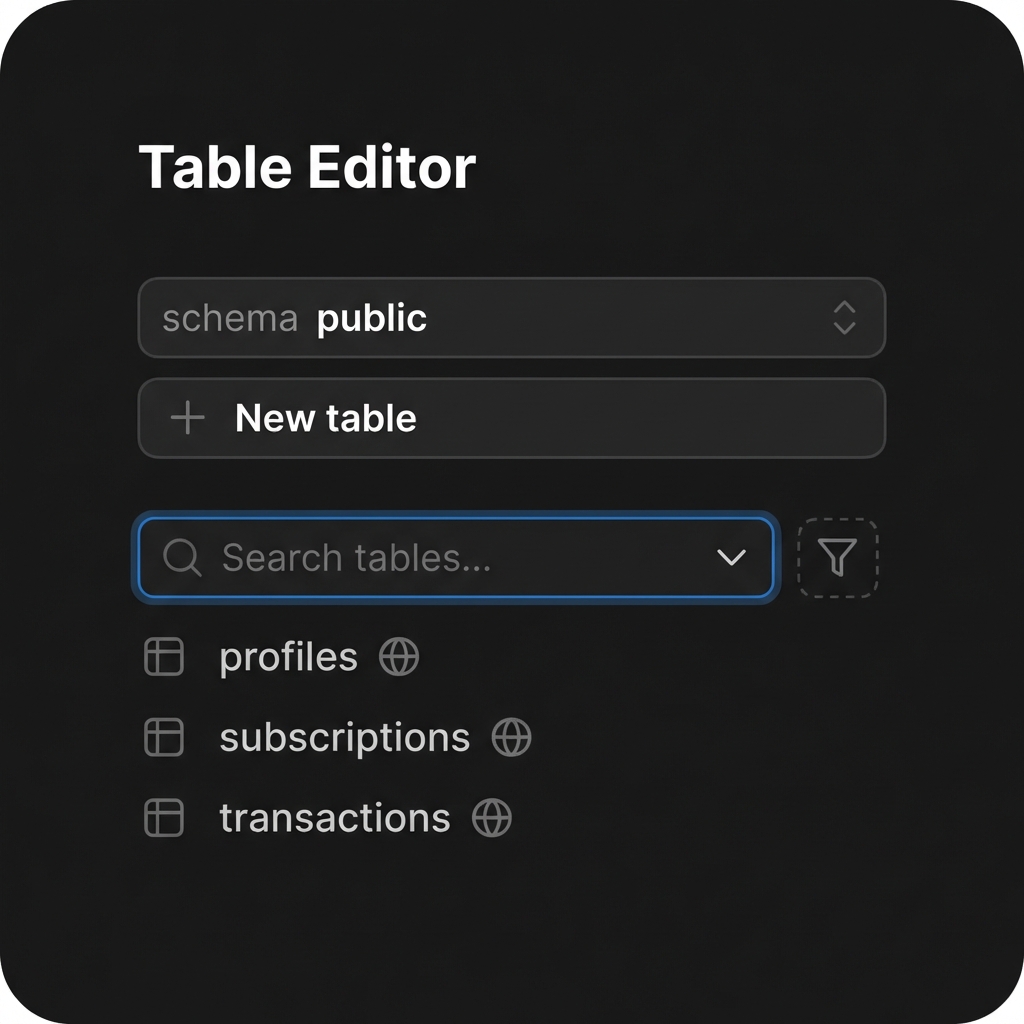The height and width of the screenshot is (1024, 1024).
Task: Open the subscriptions table
Action: click(344, 737)
